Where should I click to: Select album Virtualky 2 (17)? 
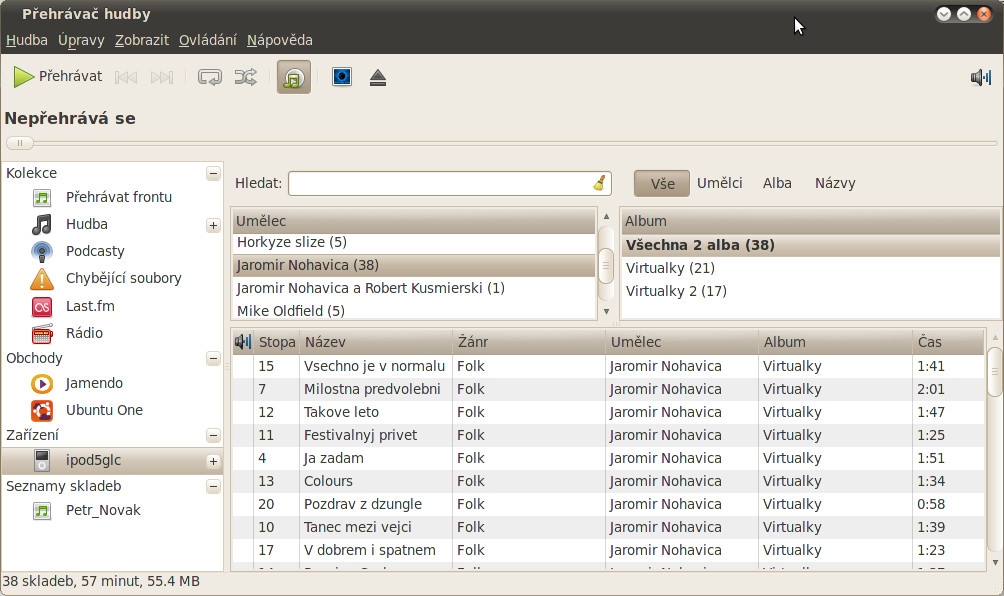point(810,291)
